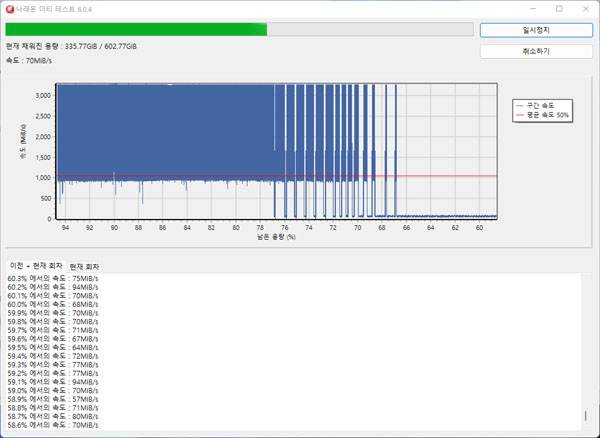Click the 남은 용량 (%) axis label

click(276, 237)
